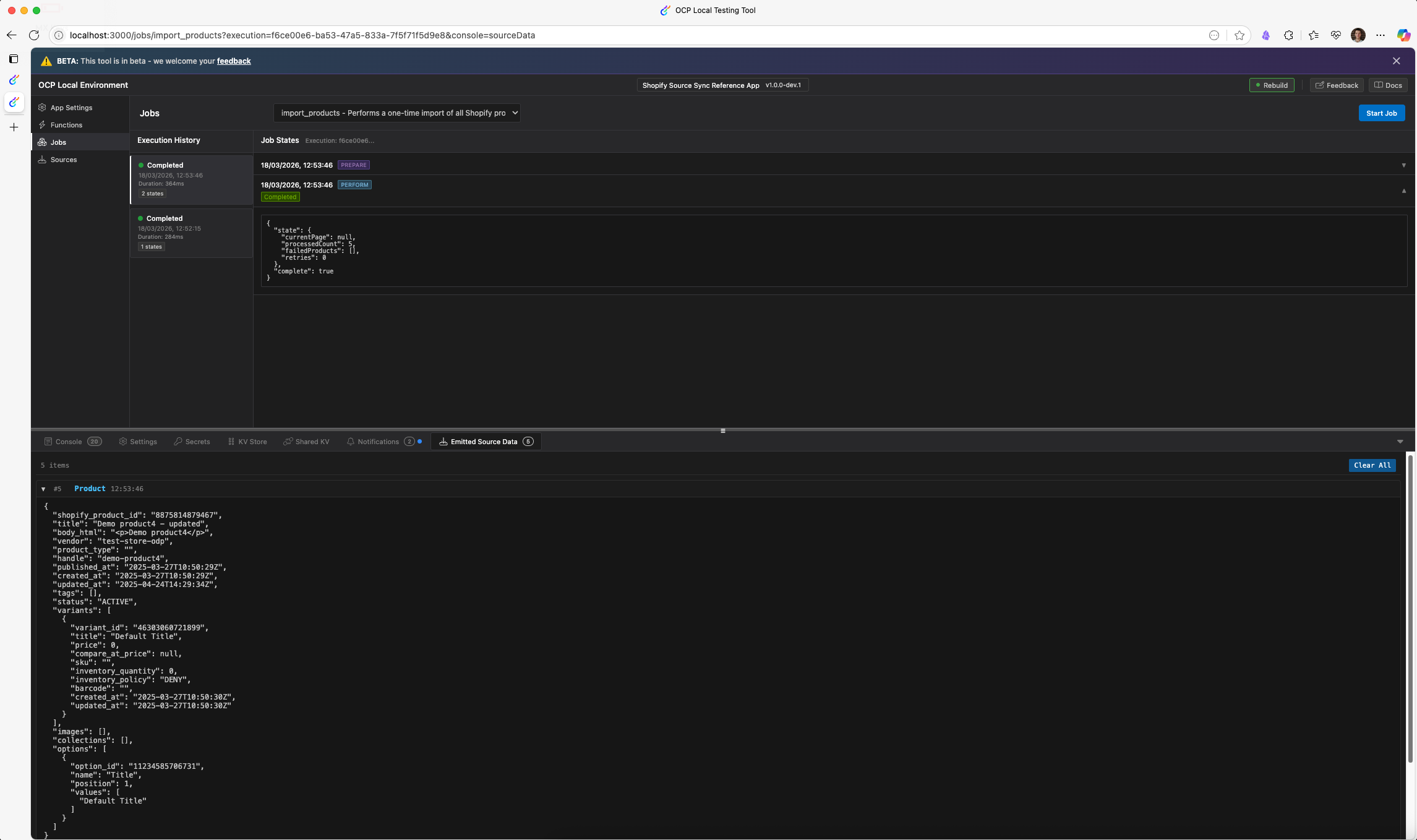The height and width of the screenshot is (840, 1417).
Task: Open the Docs book icon button
Action: click(x=1388, y=85)
